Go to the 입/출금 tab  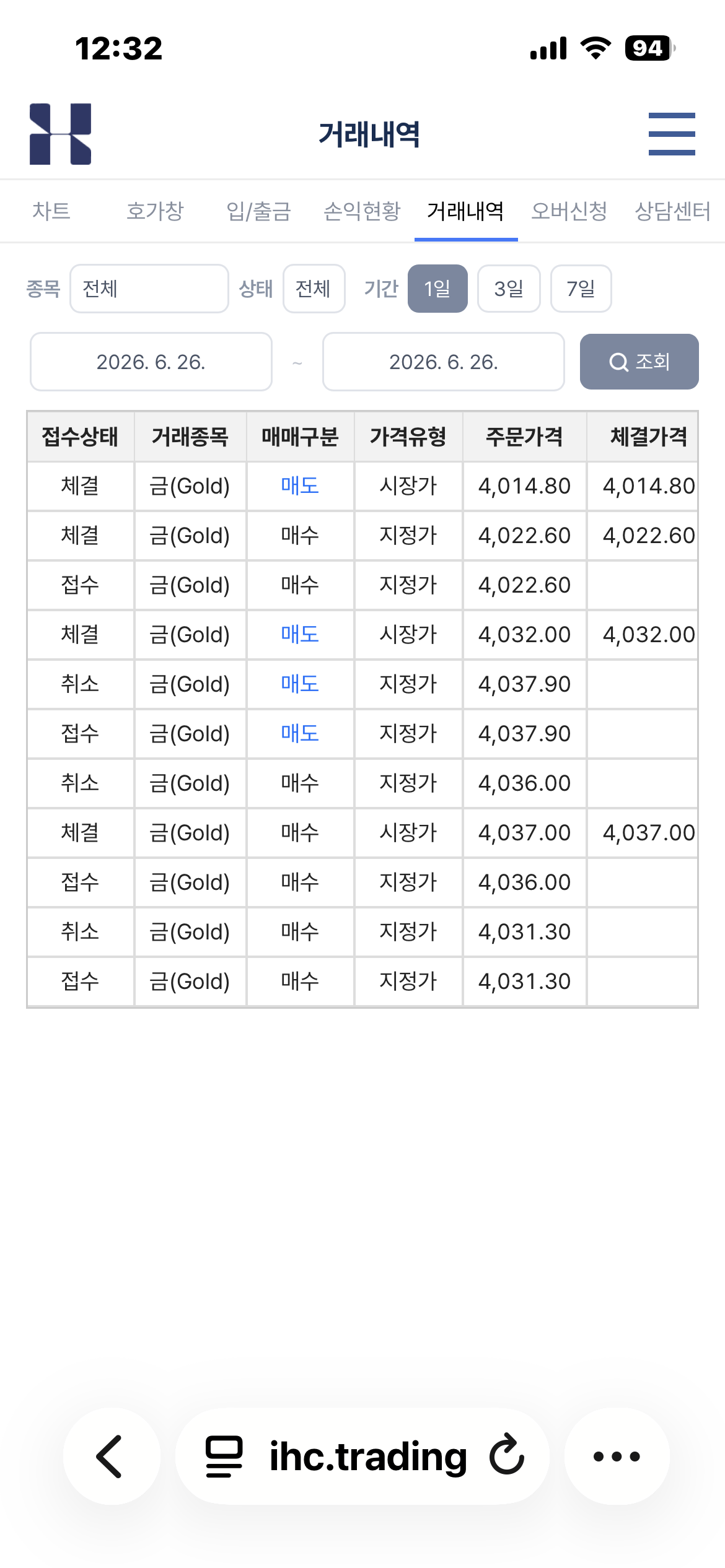pyautogui.click(x=259, y=211)
